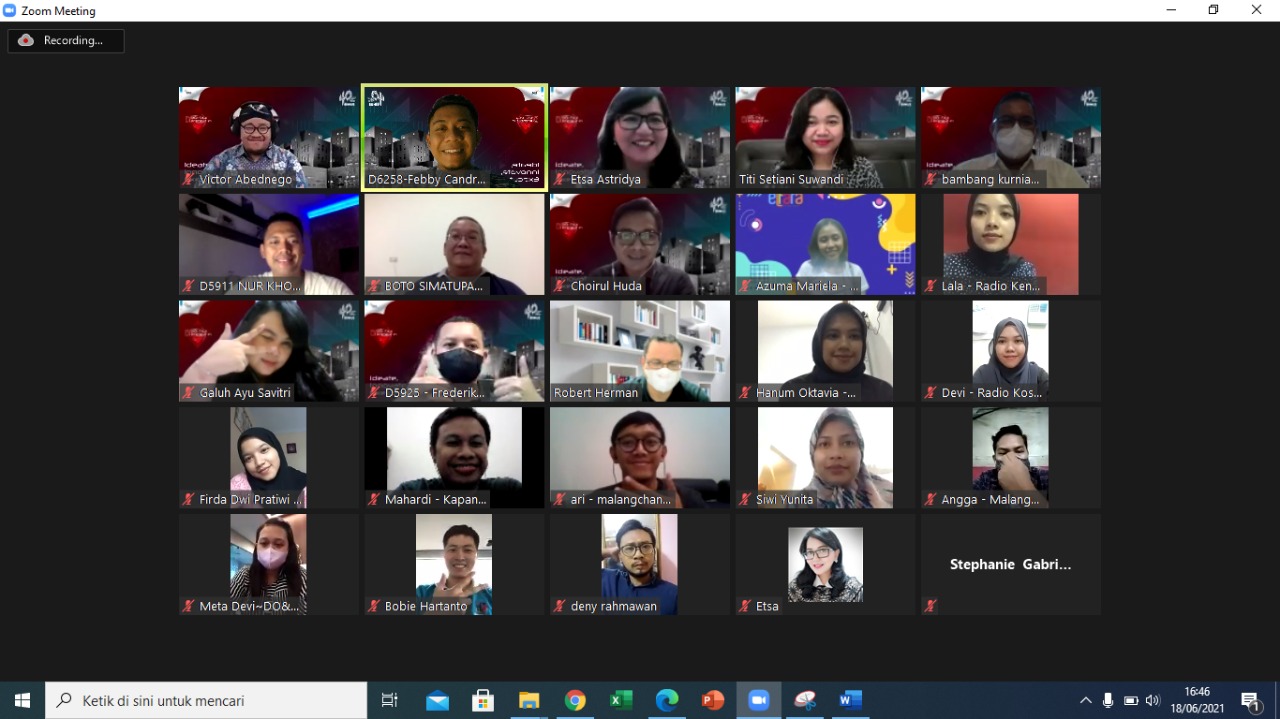
Task: Launch Excel from the taskbar
Action: coord(621,701)
